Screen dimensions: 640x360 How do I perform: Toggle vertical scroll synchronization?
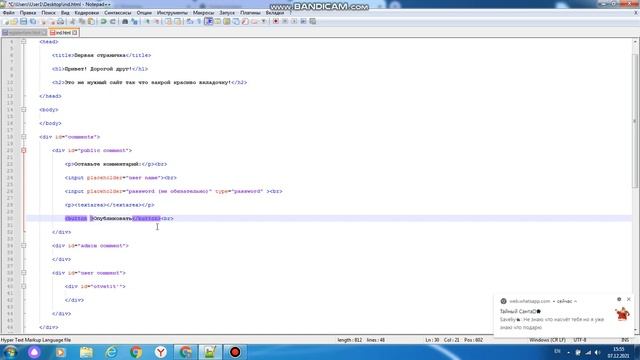pos(168,21)
